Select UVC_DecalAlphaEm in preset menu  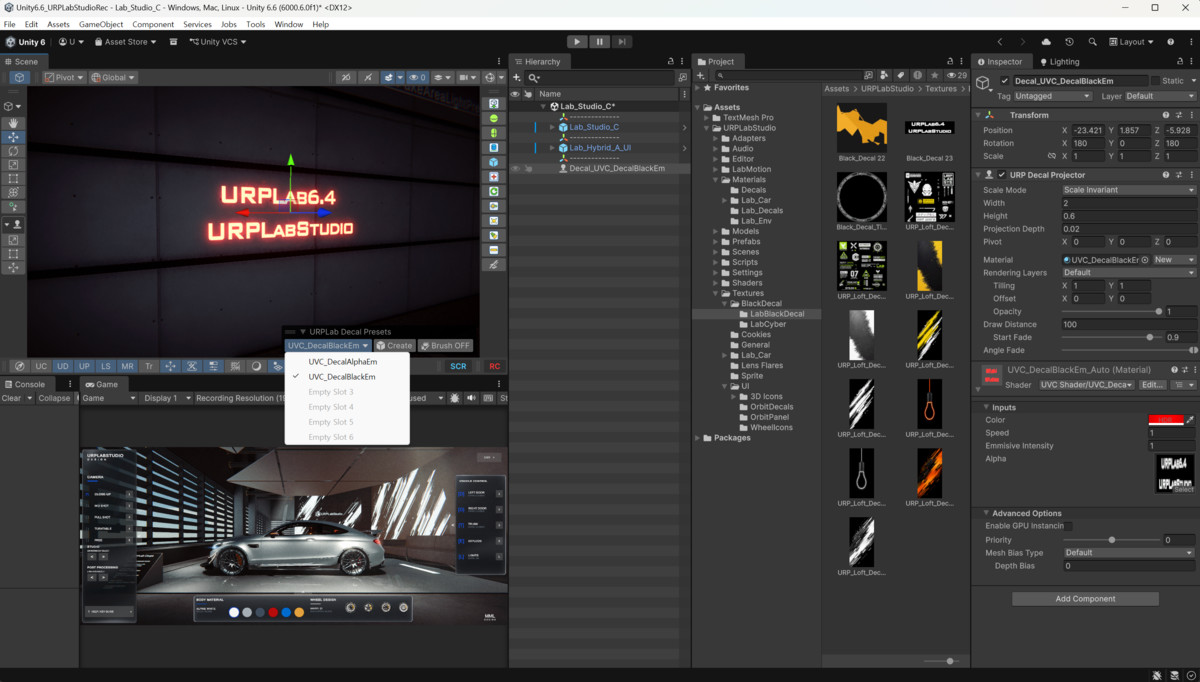343,362
